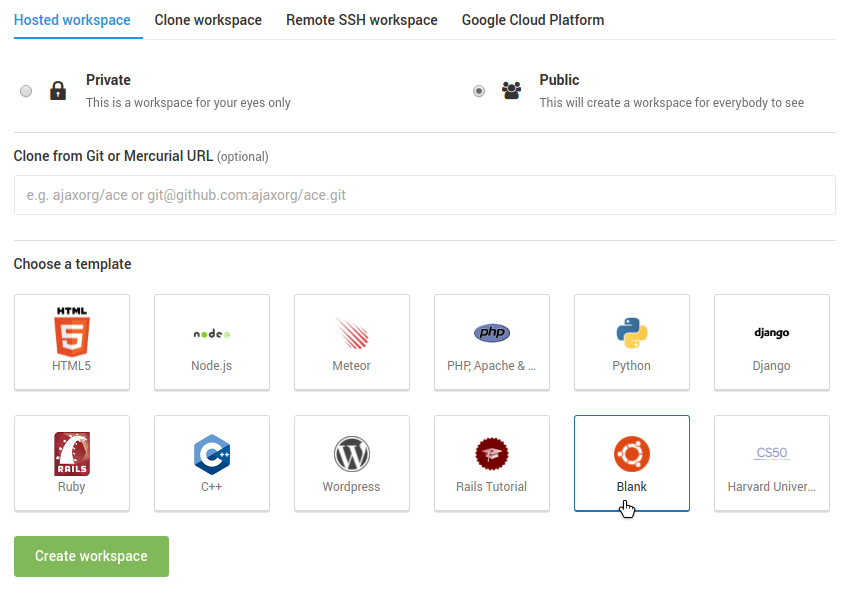Pick the Harvard CS50 template
849x589 pixels.
pos(772,463)
